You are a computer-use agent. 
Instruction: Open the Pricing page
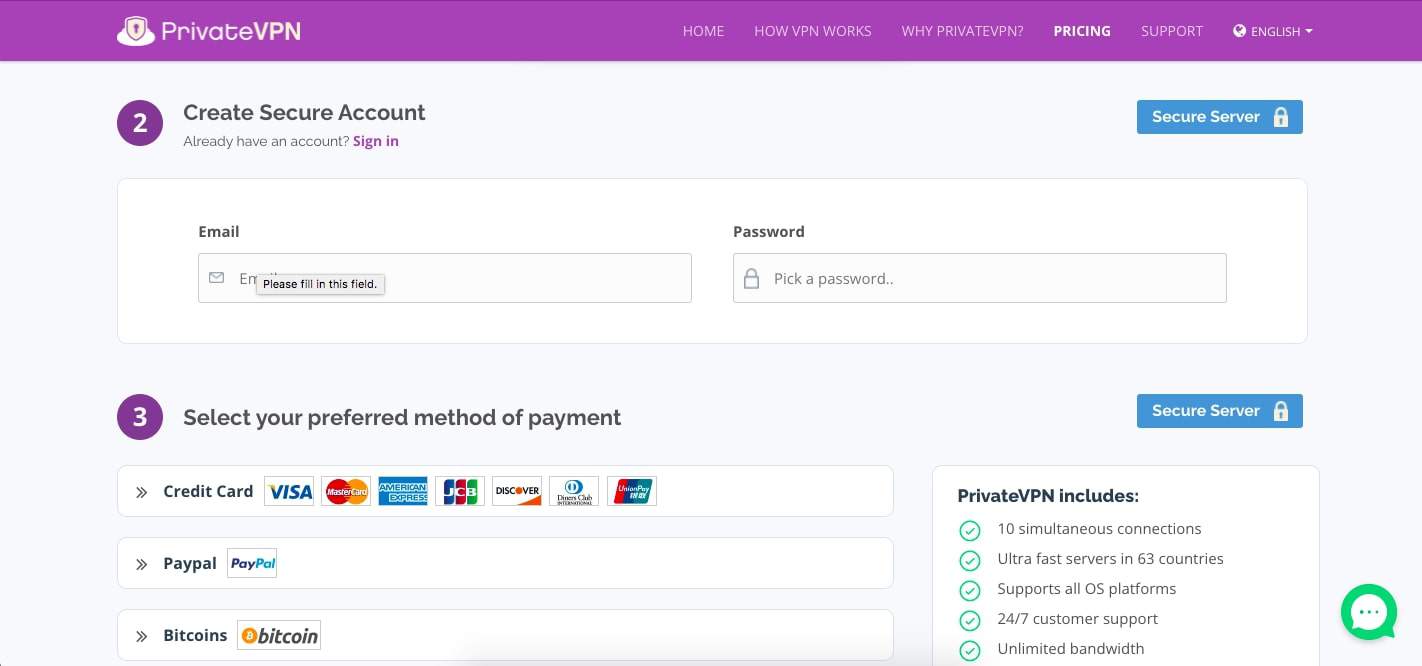(x=1082, y=31)
